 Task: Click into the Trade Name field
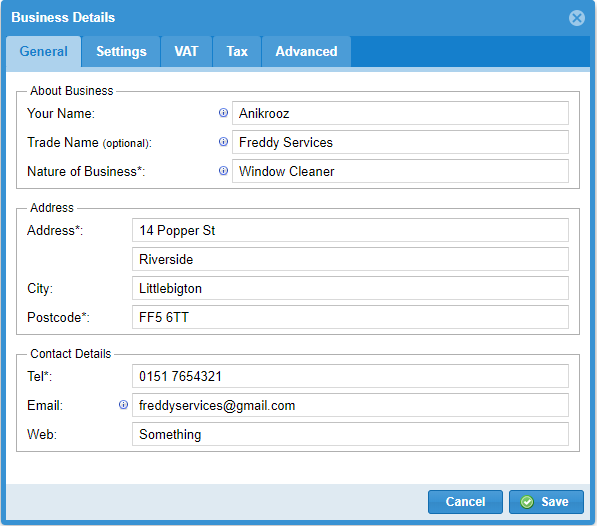click(x=400, y=142)
